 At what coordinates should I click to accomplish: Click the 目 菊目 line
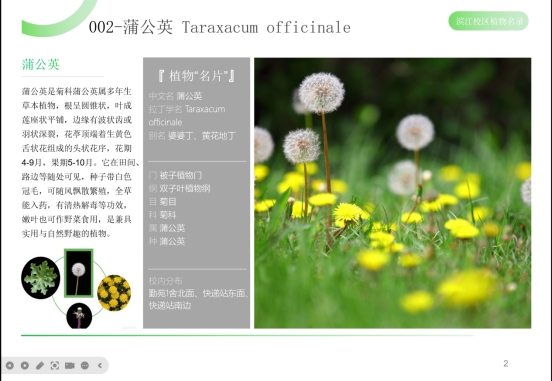pos(163,202)
